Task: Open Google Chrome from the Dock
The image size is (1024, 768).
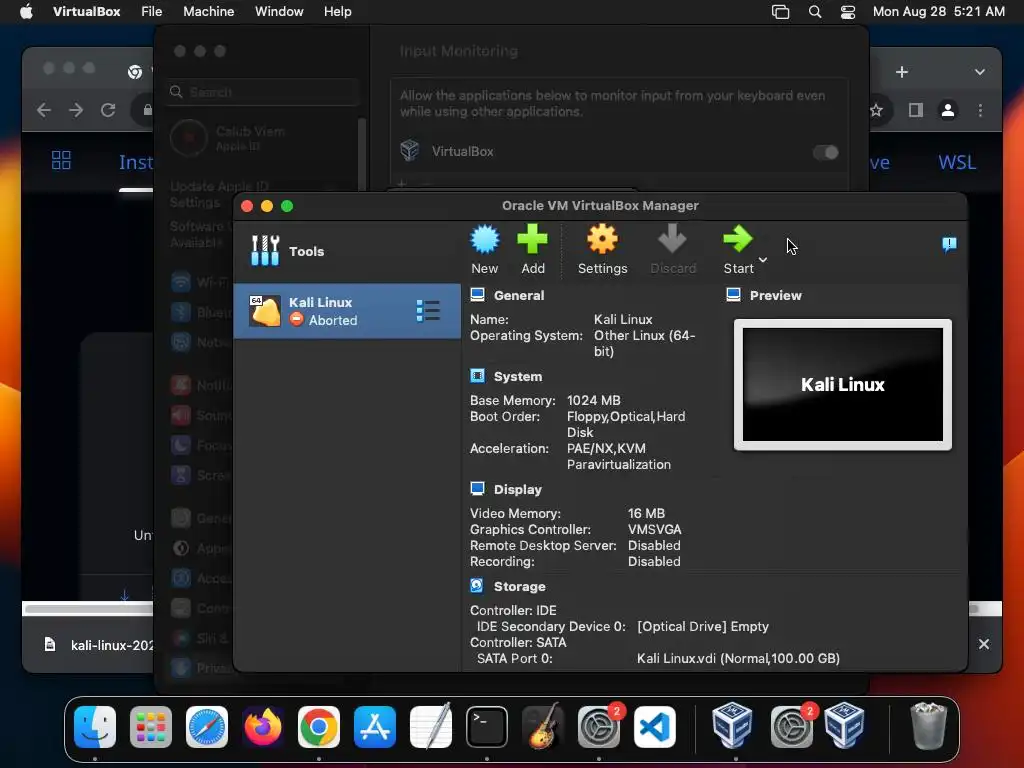Action: tap(319, 727)
